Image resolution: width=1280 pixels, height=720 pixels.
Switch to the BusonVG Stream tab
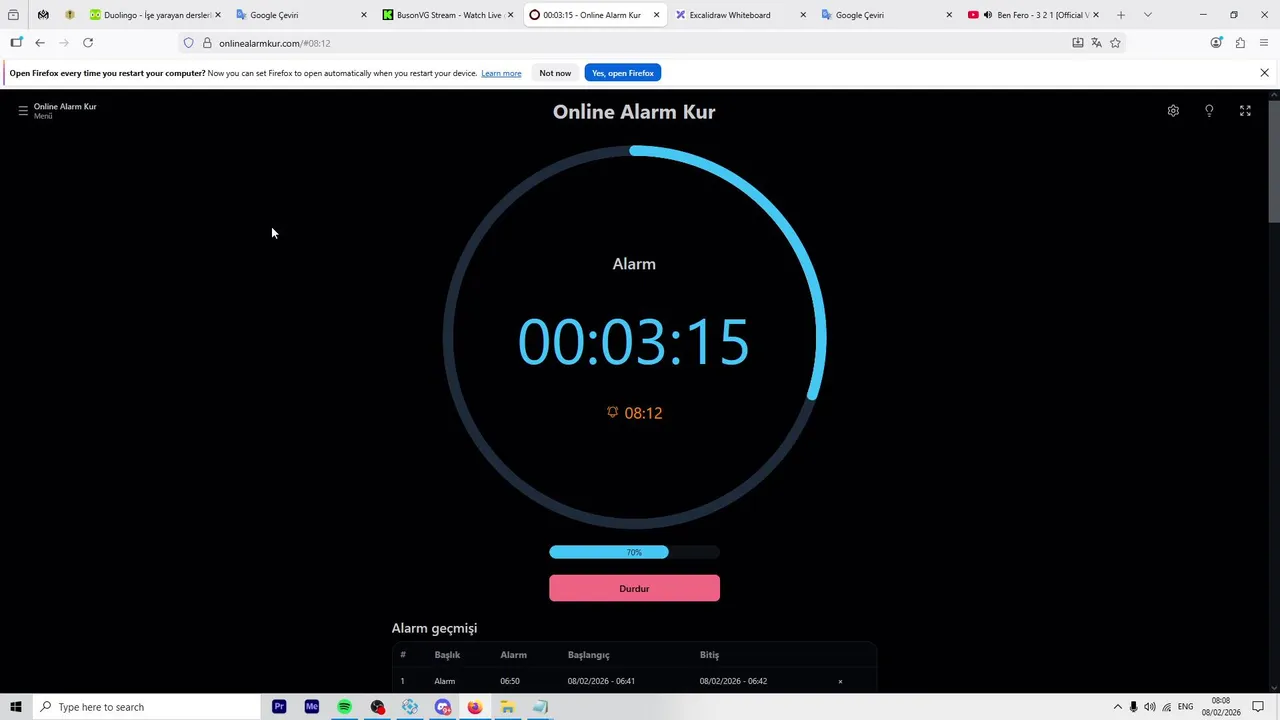tap(447, 15)
